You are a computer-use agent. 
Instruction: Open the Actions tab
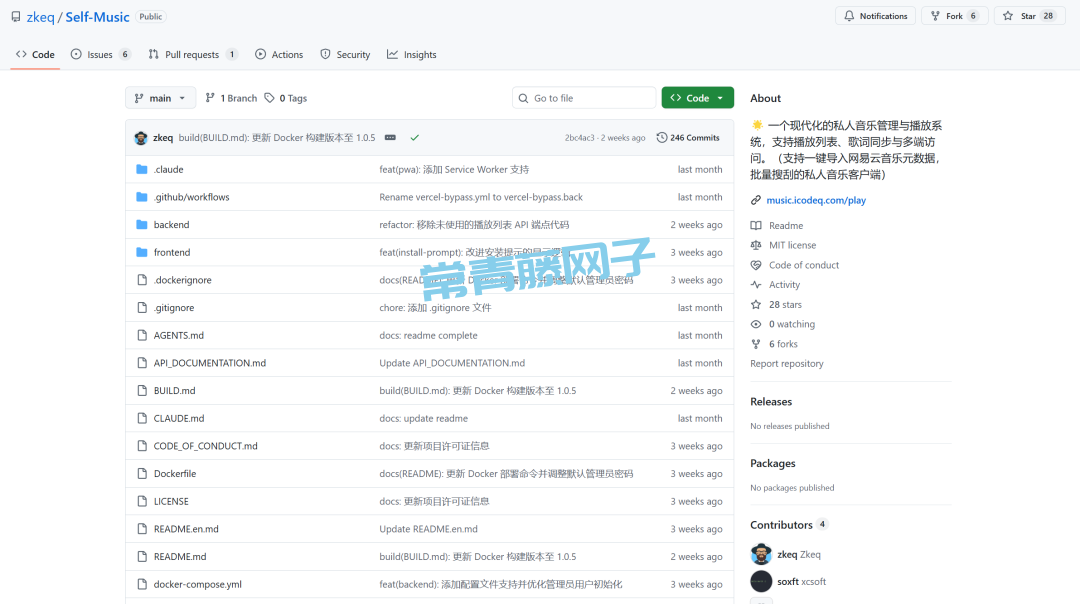coord(279,55)
